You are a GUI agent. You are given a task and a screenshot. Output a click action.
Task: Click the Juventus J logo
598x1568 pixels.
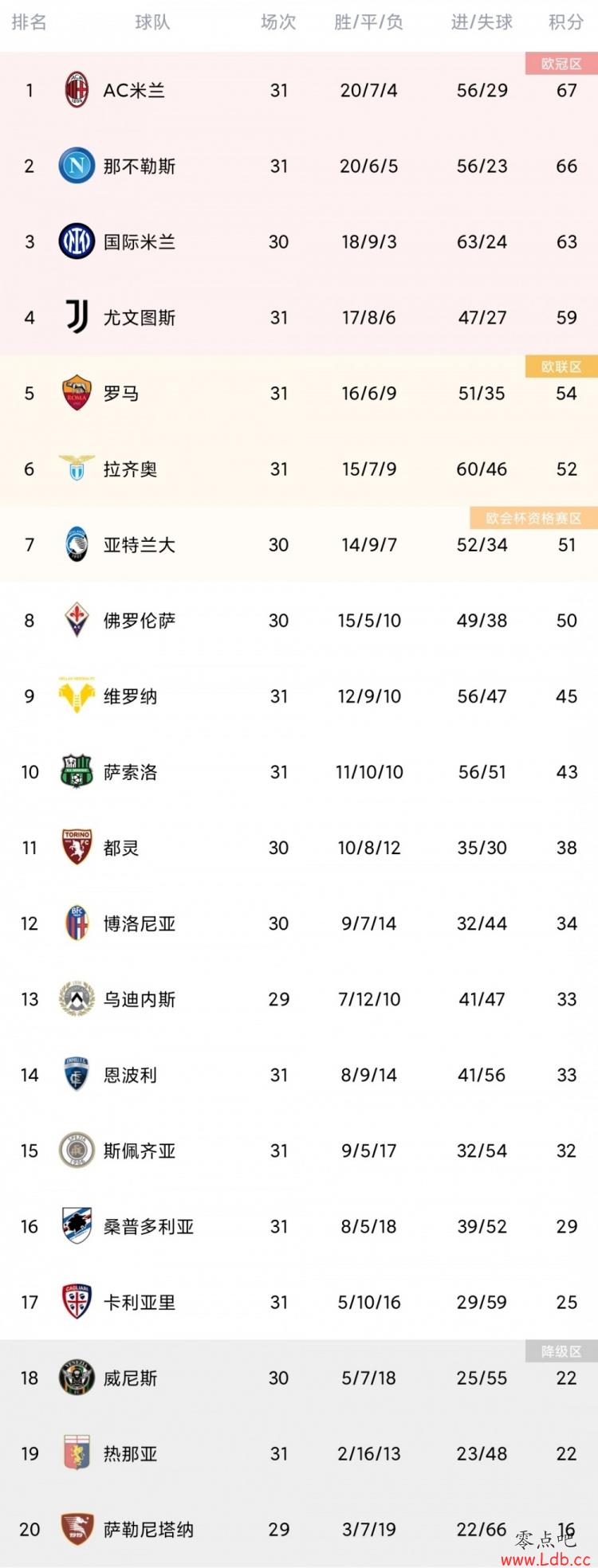pos(77,317)
